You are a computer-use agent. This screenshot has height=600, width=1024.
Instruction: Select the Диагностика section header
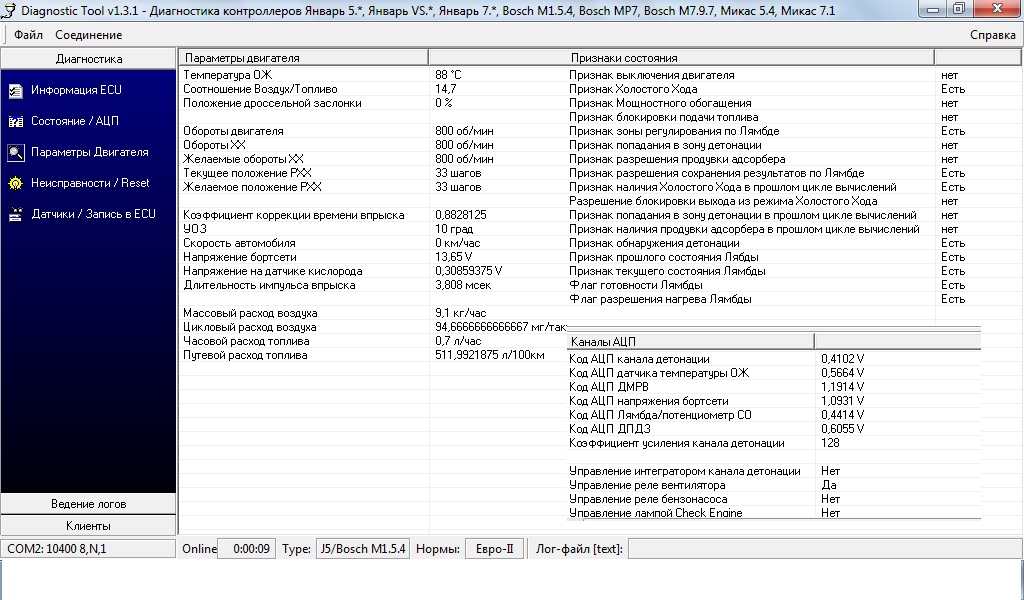tap(88, 59)
